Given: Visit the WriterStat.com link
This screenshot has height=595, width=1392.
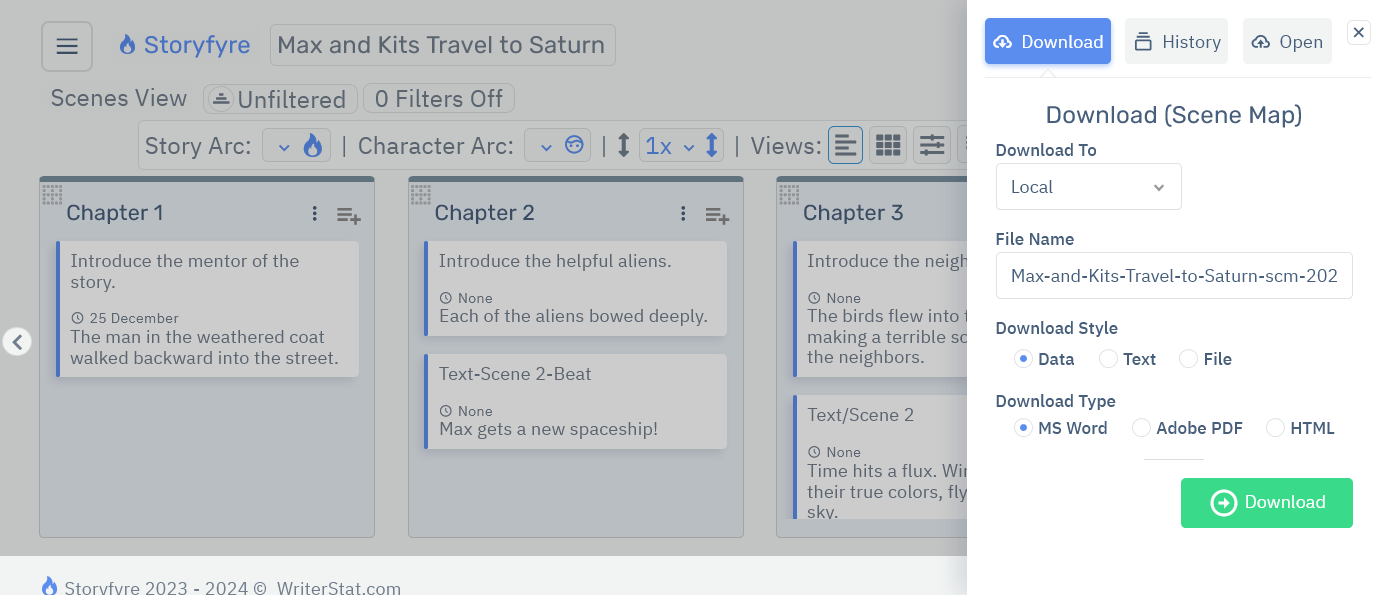Looking at the screenshot, I should click(x=339, y=587).
